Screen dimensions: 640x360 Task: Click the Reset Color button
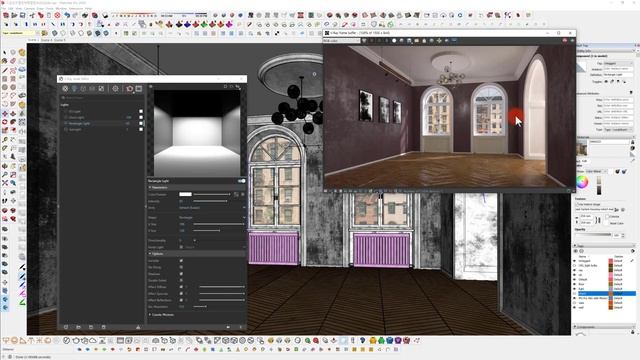click(616, 223)
